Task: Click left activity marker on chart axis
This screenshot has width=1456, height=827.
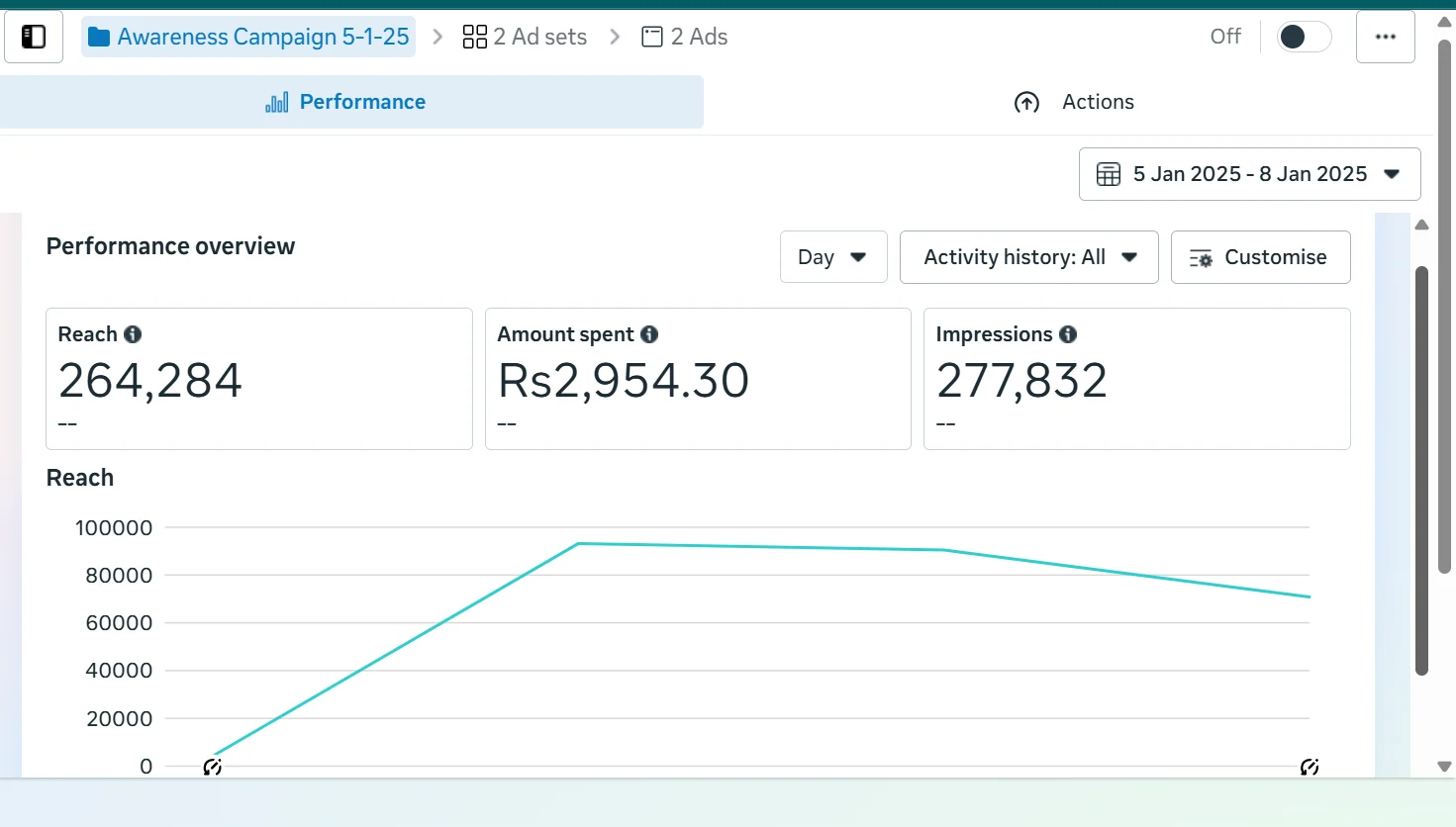Action: [x=212, y=767]
